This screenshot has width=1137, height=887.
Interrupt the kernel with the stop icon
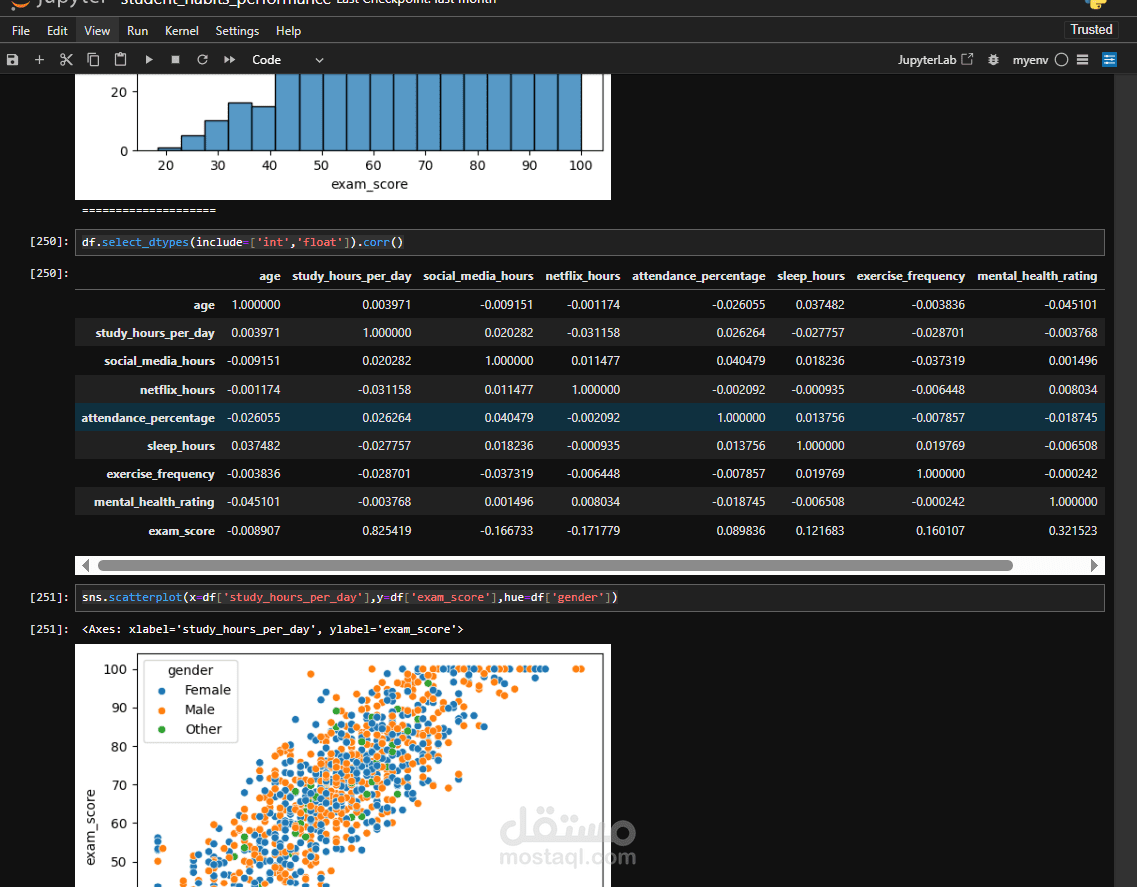(175, 59)
